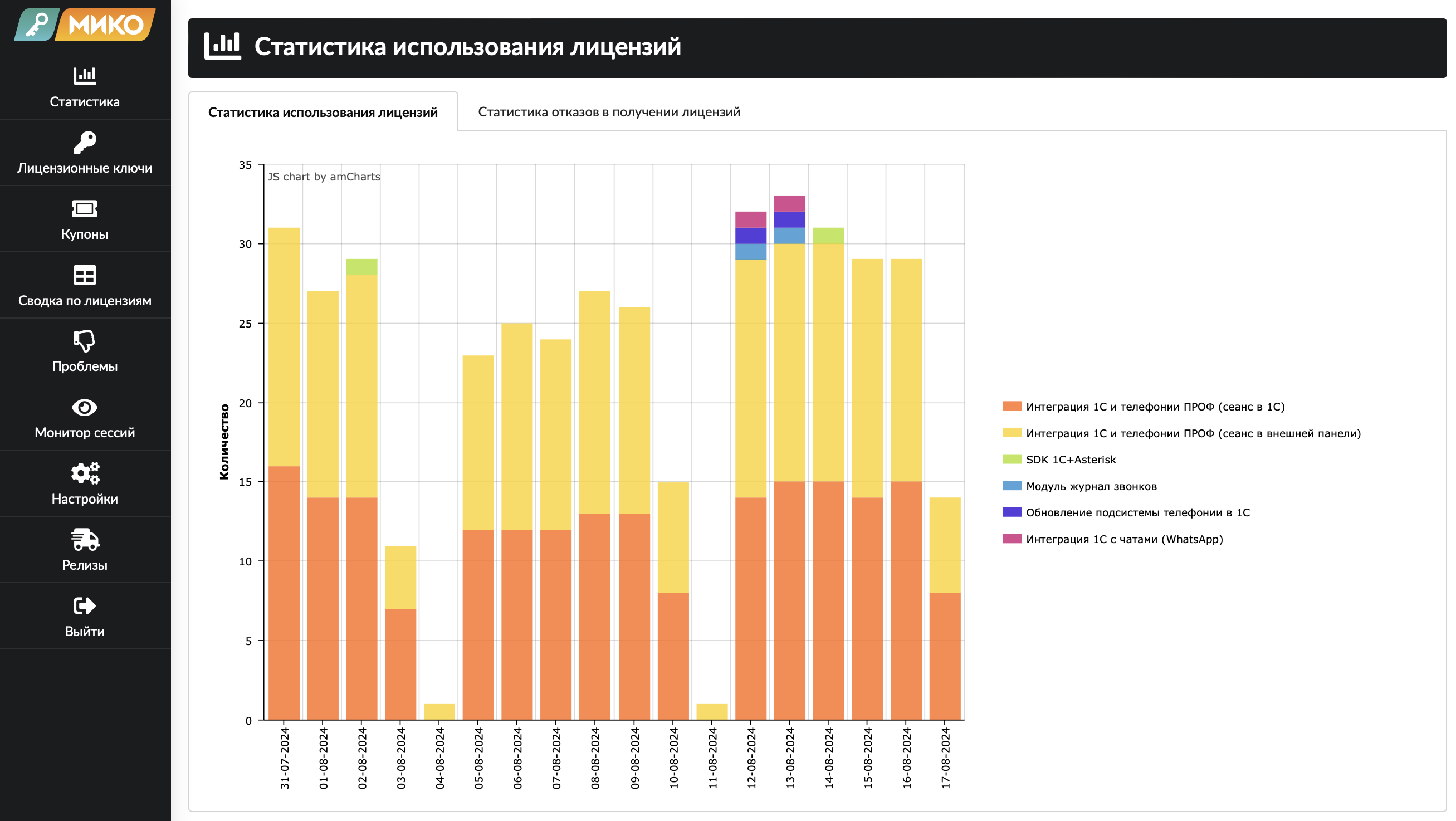Go to Сводка по лицензиям menu label
This screenshot has width=1456, height=821.
[x=85, y=301]
